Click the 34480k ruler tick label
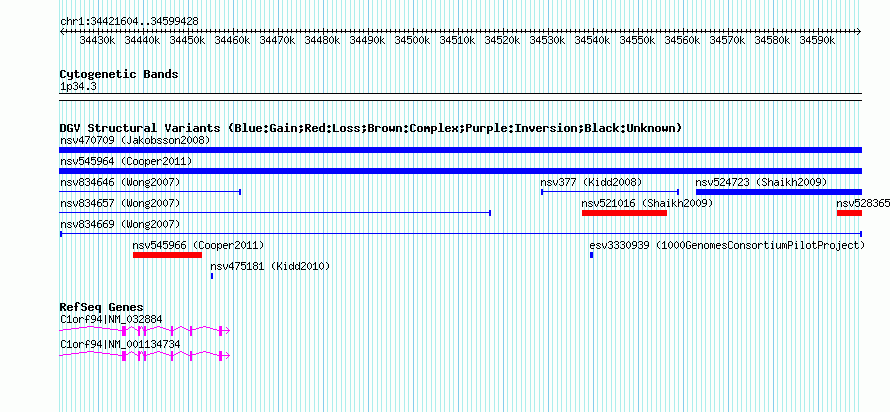This screenshot has width=890, height=412. point(323,41)
